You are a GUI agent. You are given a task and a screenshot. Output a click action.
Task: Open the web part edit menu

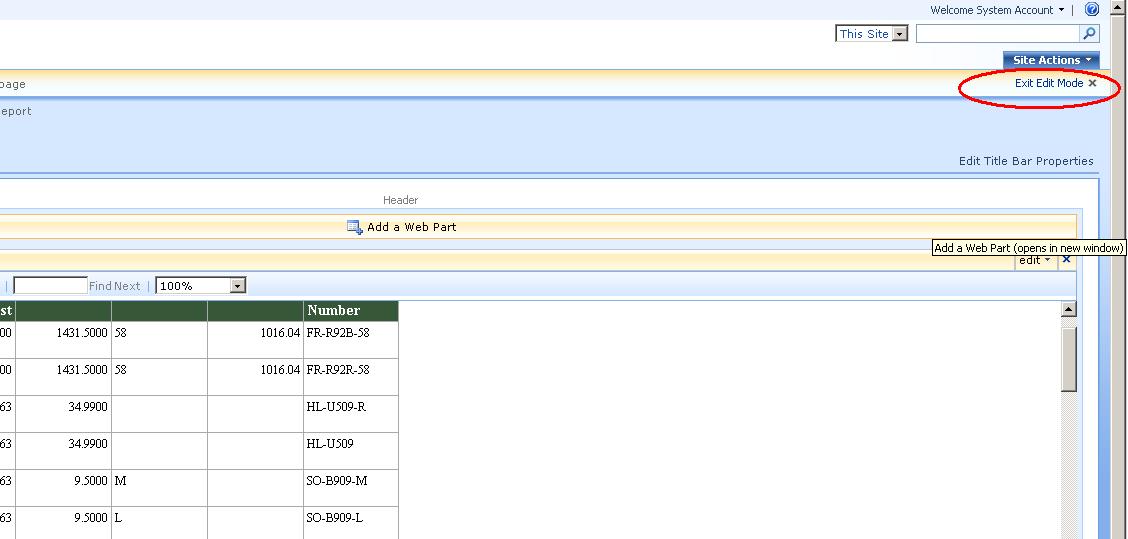click(x=1035, y=261)
